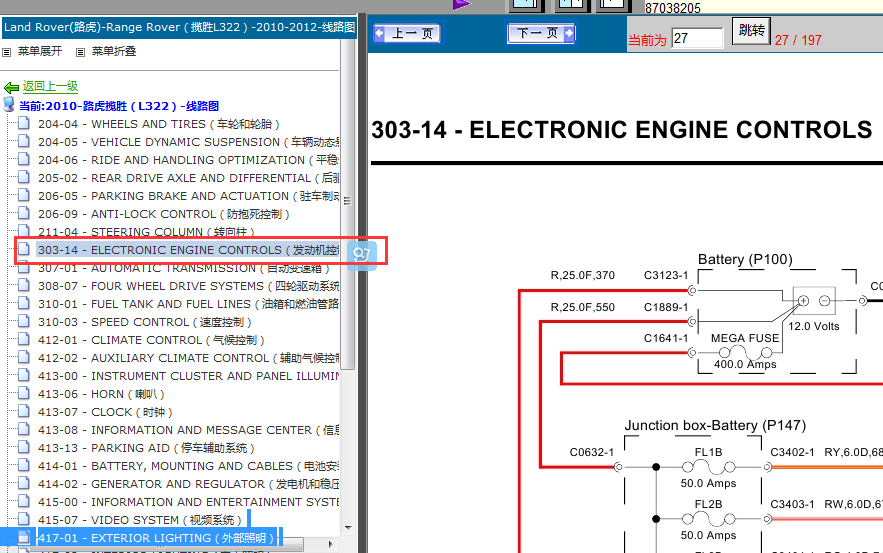Viewport: 883px width, 553px height.
Task: Click the 返回上一级 back link
Action: click(50, 86)
